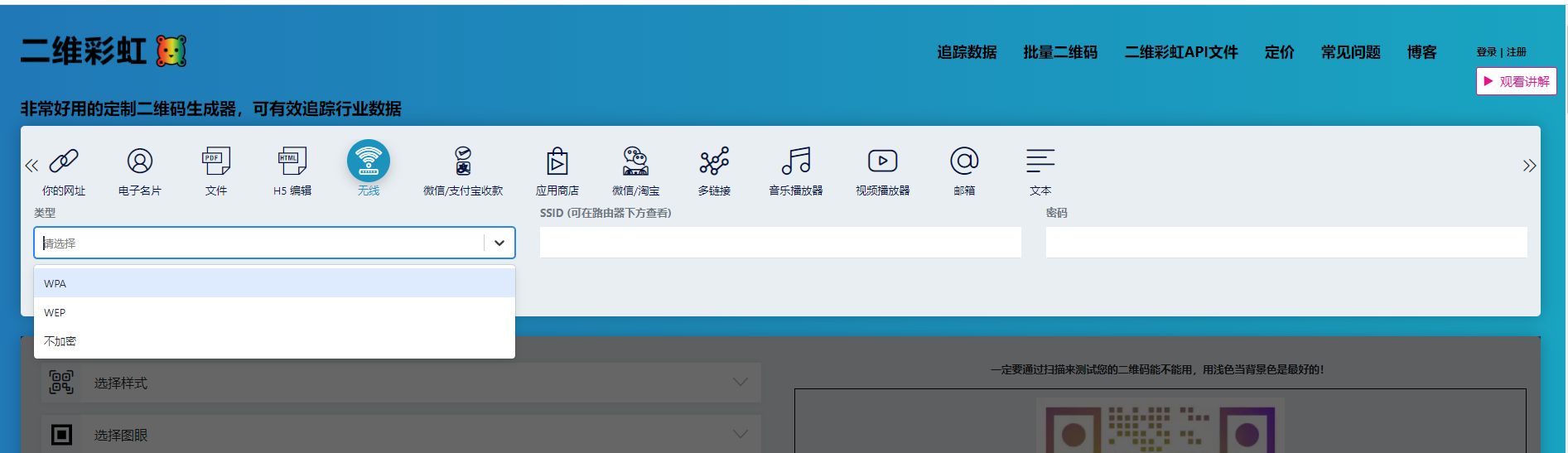Pick the 视频播放器 video player icon
Viewport: 1568px width, 453px height.
tap(882, 161)
